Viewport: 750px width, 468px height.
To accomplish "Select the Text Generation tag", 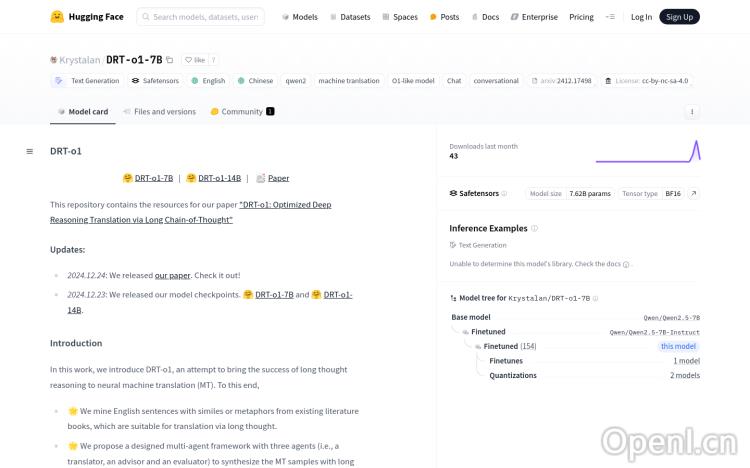I will click(89, 81).
